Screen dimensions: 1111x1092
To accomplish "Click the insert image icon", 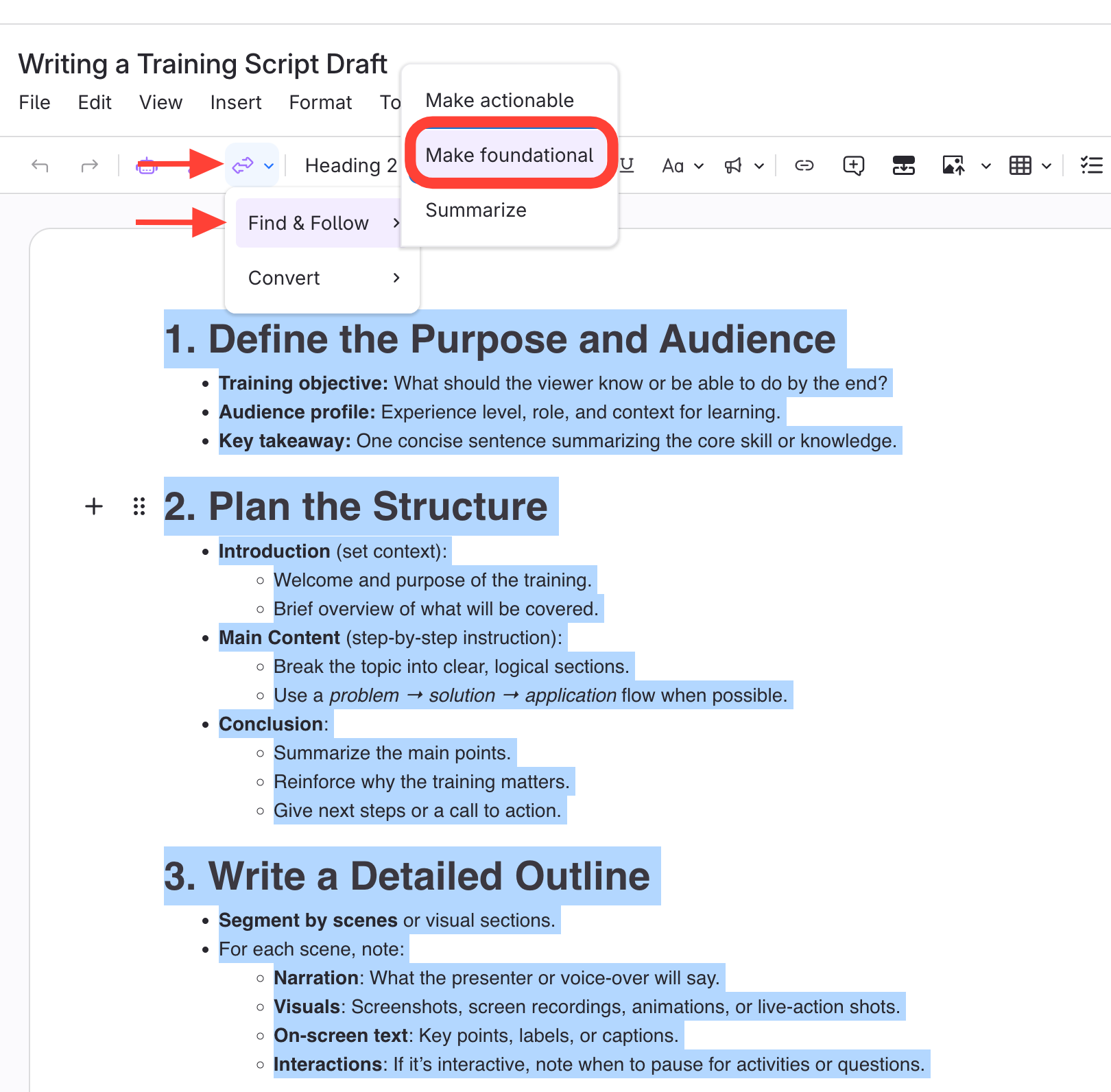I will pyautogui.click(x=953, y=165).
